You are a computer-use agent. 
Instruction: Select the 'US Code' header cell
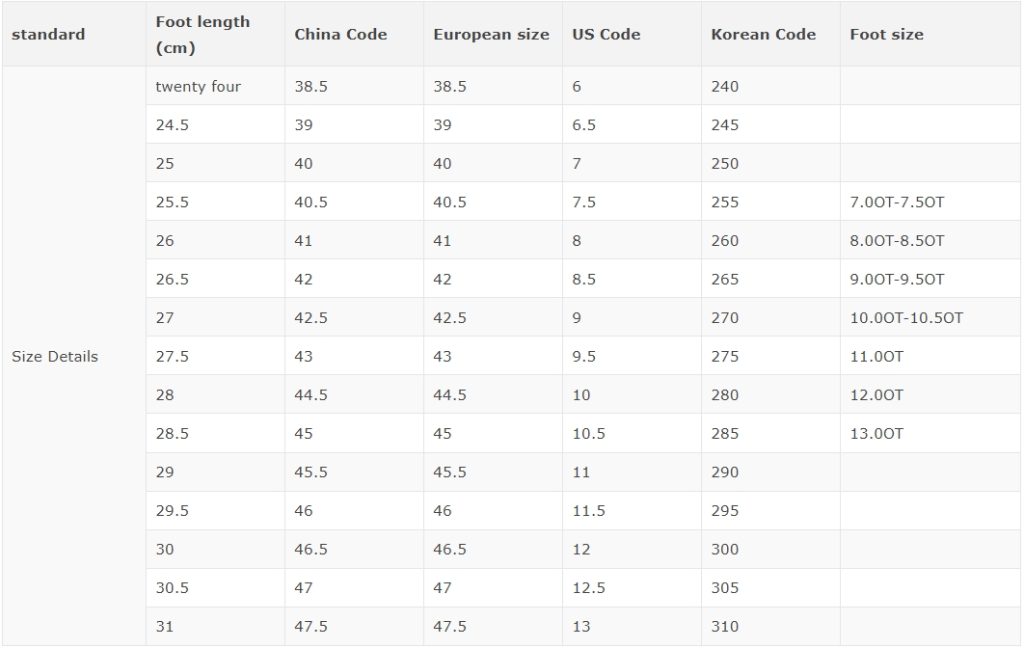tap(632, 34)
